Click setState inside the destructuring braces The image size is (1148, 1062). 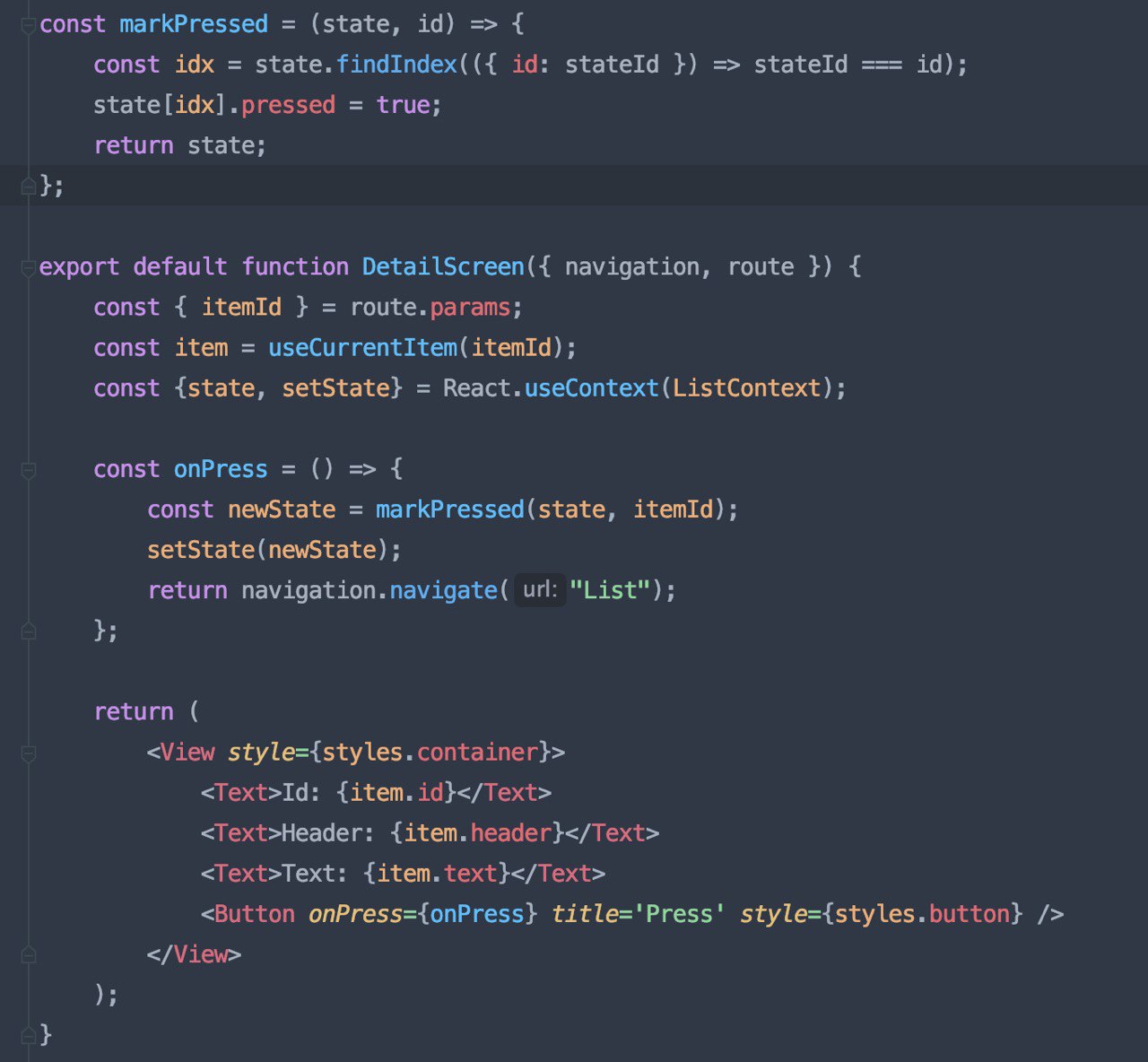pos(336,387)
